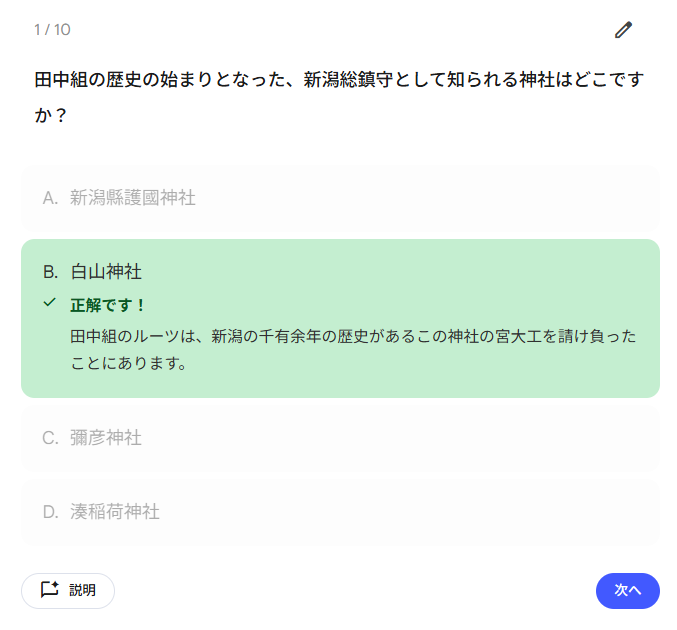Screen dimensions: 677x630
Task: Choose the answer 白山神社
Action: tap(106, 271)
